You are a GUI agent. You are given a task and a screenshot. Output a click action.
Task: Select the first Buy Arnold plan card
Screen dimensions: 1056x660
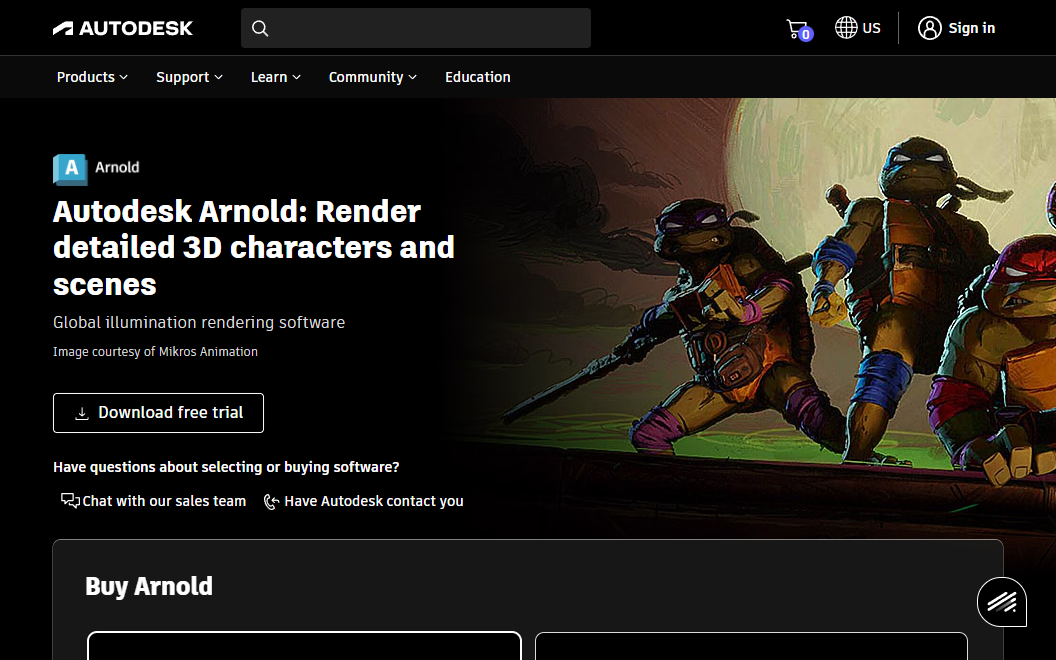304,645
